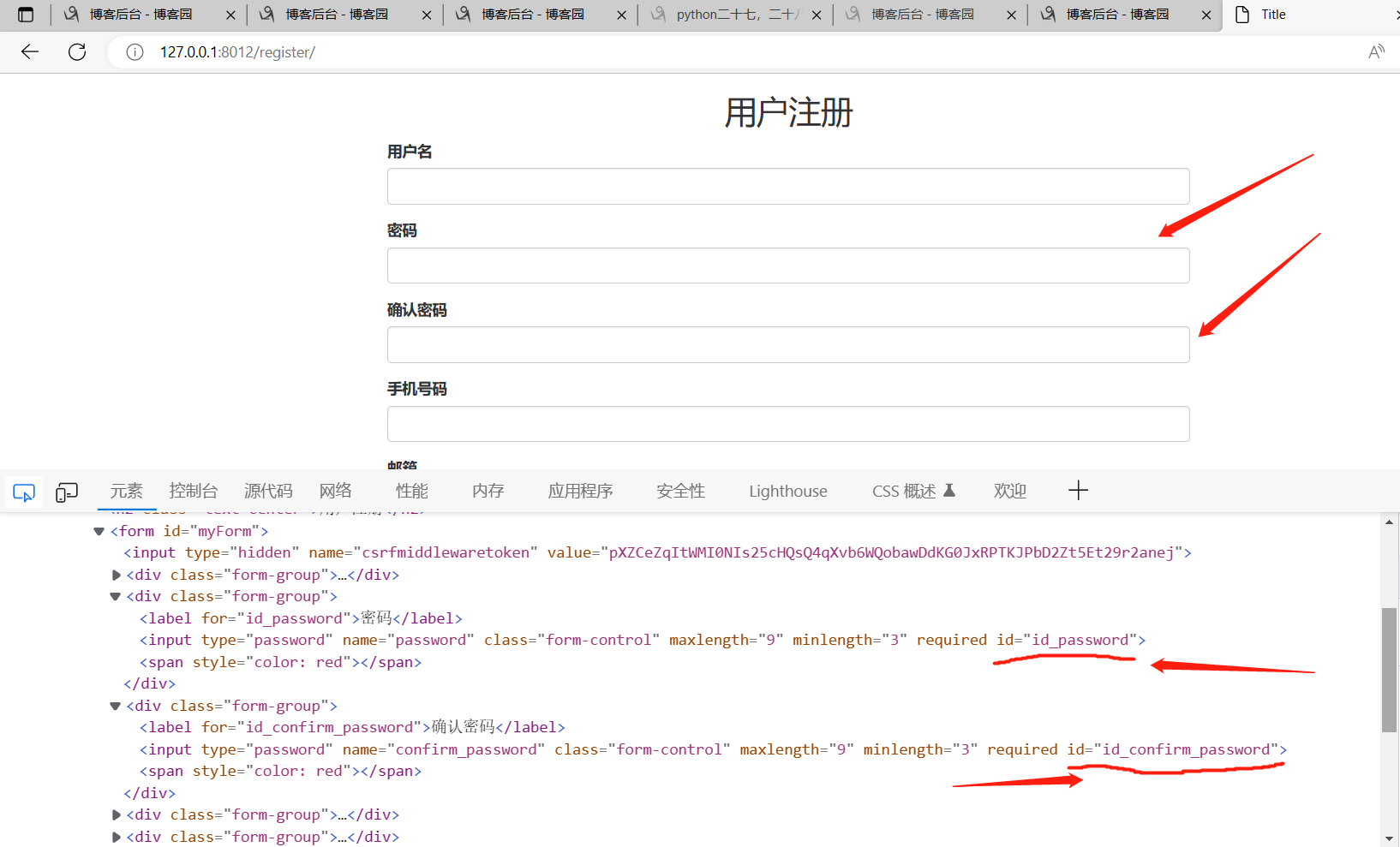Click the 手机号码 form label
This screenshot has height=847, width=1400.
(x=417, y=389)
